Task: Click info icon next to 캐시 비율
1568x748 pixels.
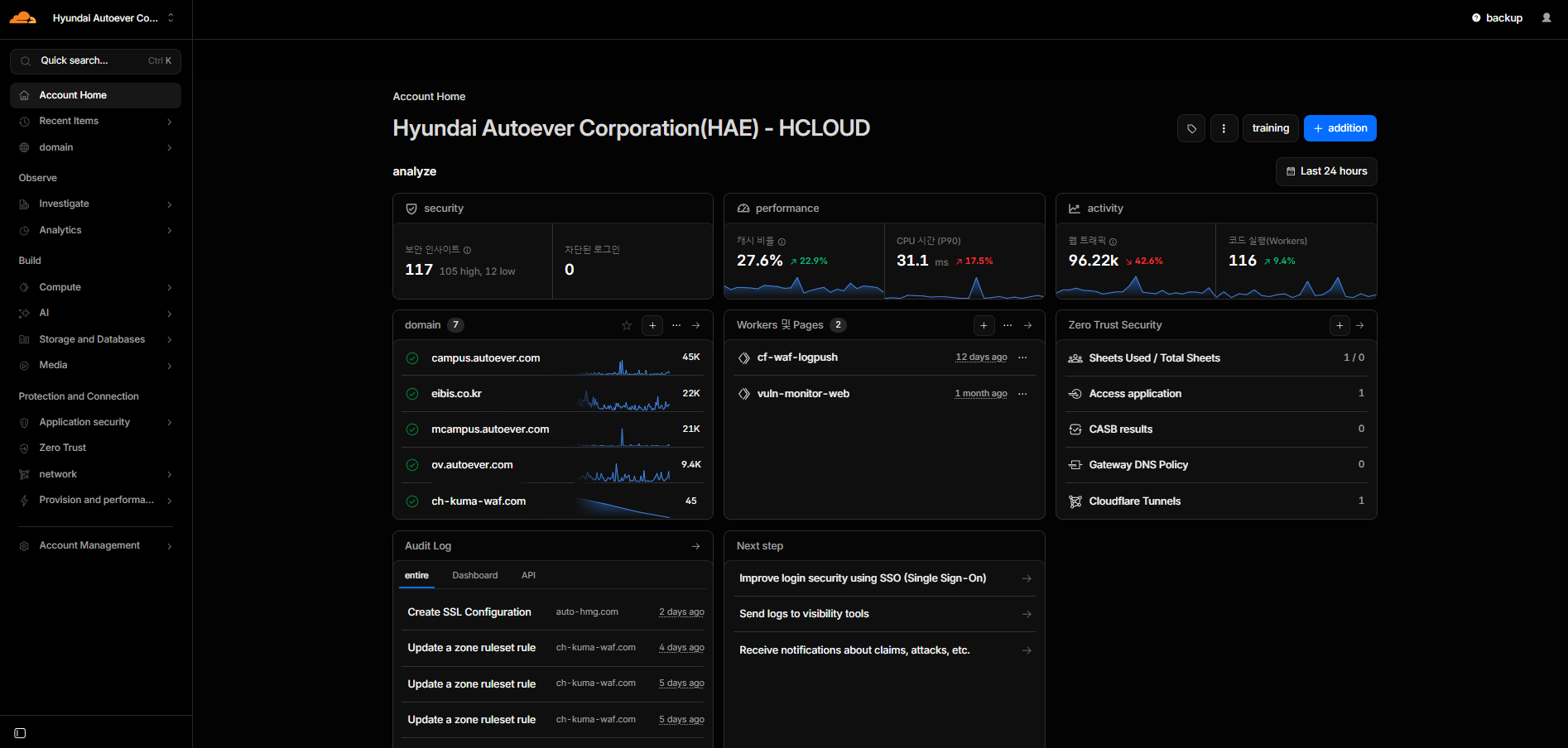Action: coord(782,242)
